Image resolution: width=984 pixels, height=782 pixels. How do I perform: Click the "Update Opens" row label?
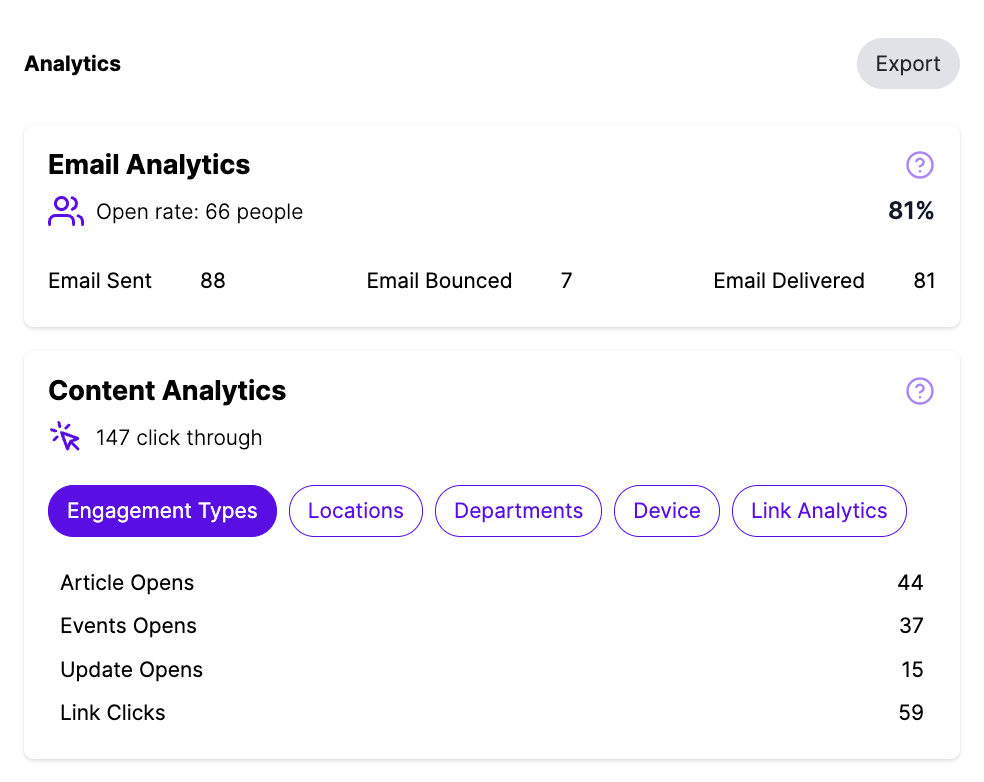(x=132, y=670)
